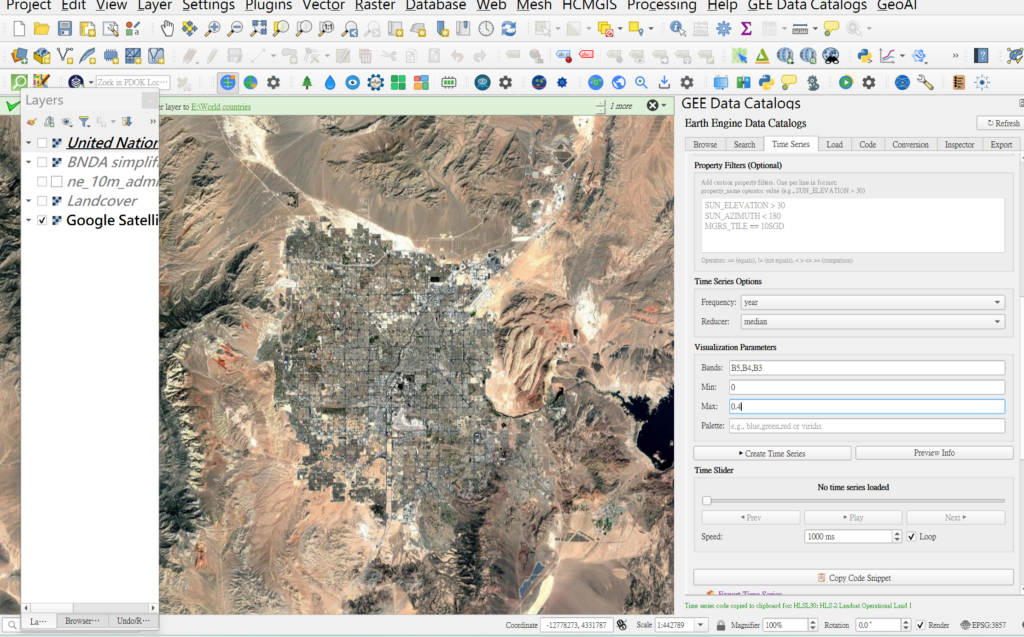
Task: Click into the Palette input field
Action: point(866,426)
